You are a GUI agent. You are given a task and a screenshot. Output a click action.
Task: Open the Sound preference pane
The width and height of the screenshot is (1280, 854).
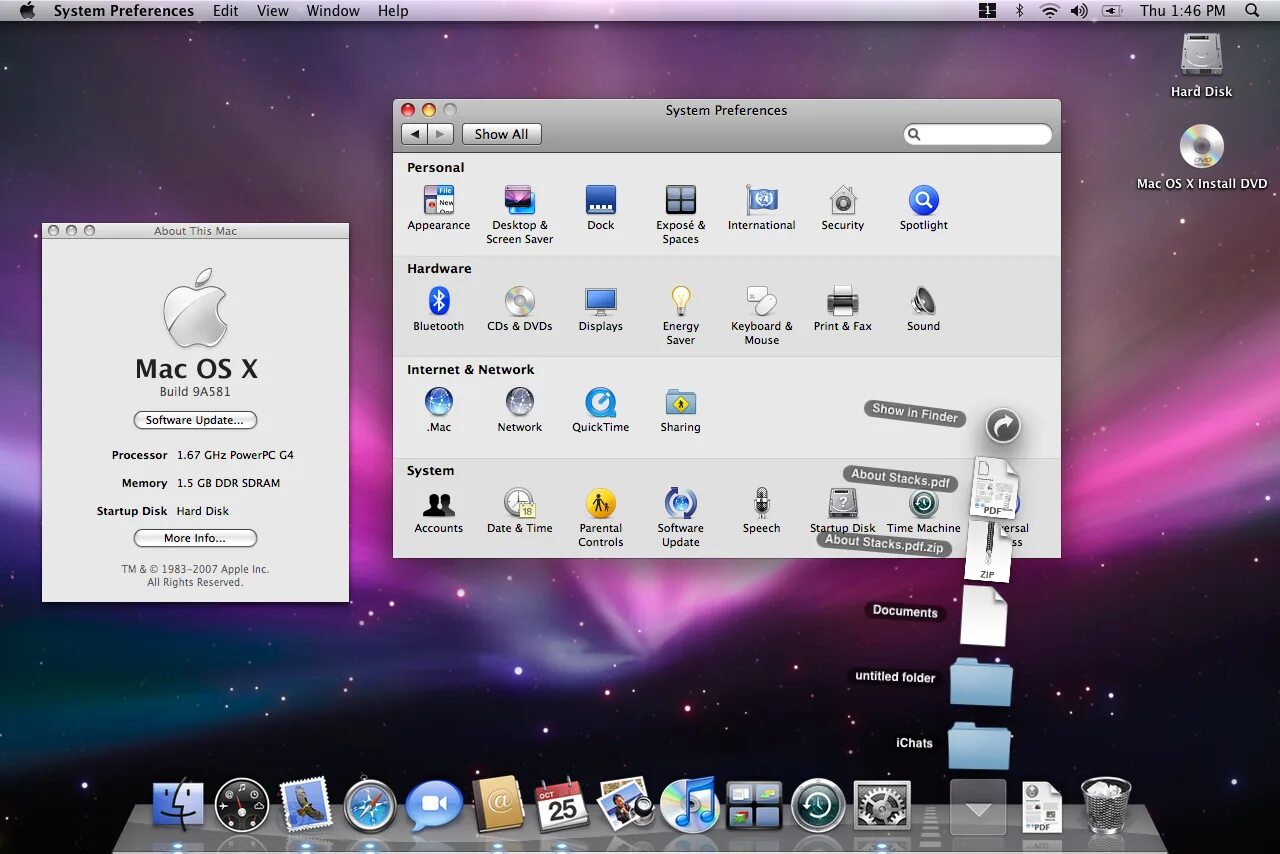924,309
